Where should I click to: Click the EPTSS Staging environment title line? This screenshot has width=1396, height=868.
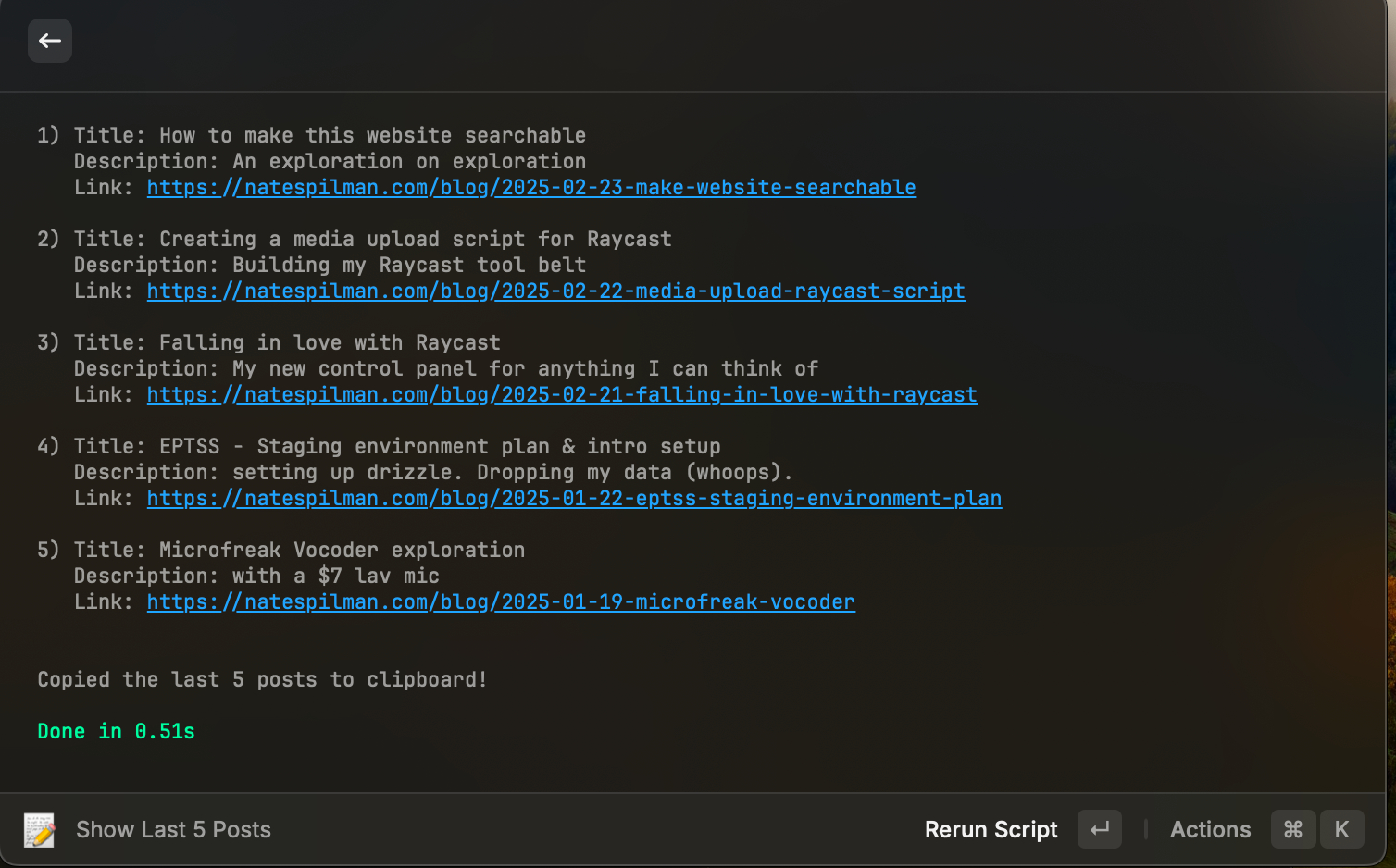tap(397, 446)
